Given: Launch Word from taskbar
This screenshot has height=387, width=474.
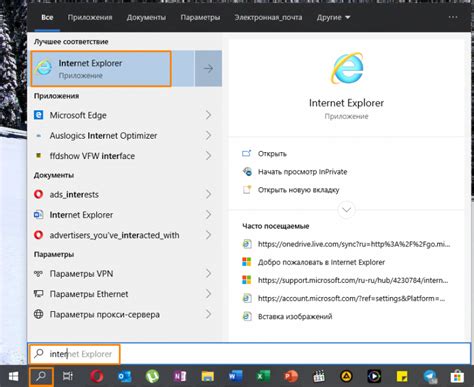Looking at the screenshot, I should (x=235, y=377).
